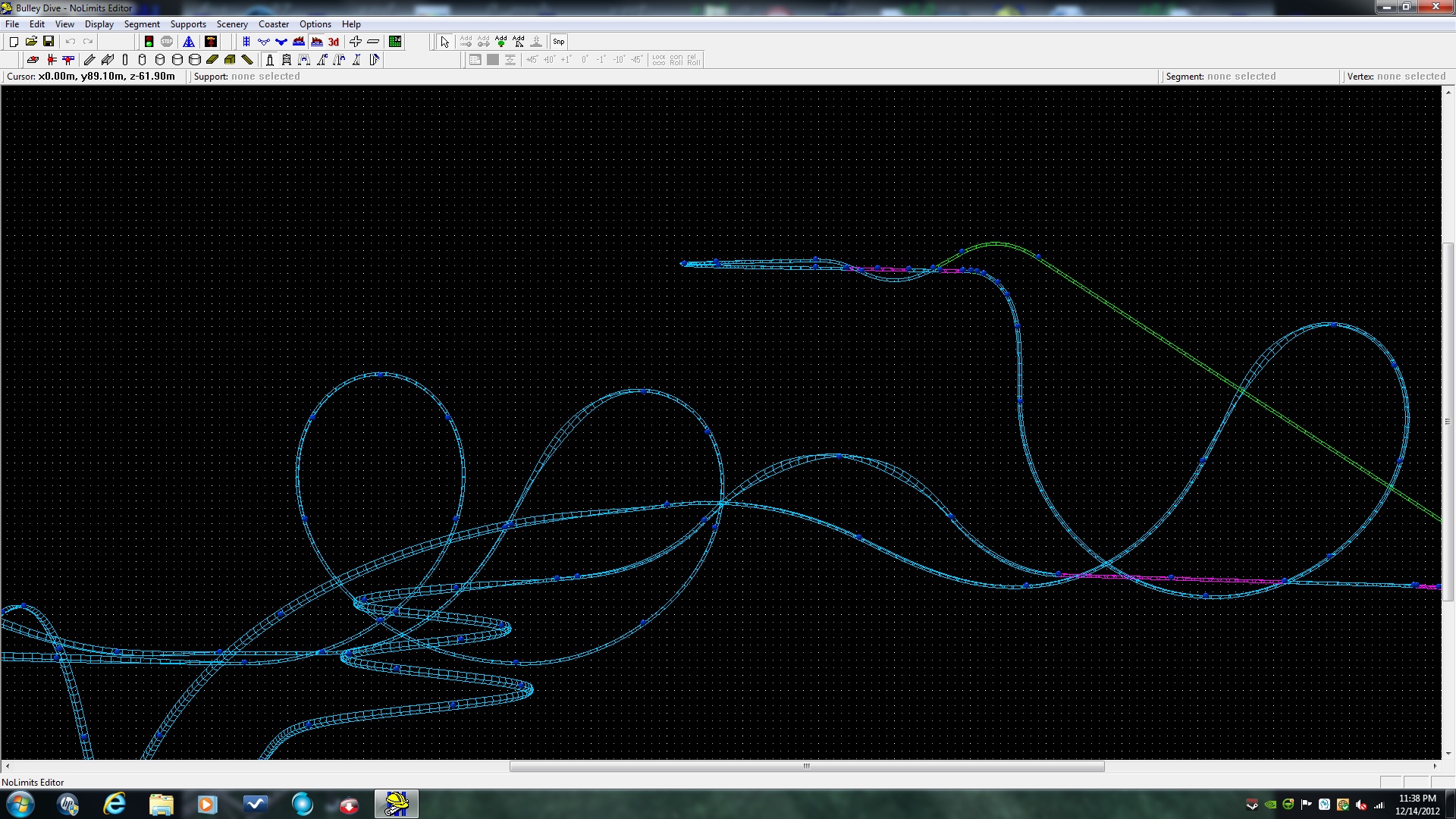Click the horizontal scrollbar thumb
Screen dimensions: 1456x819
click(807, 766)
